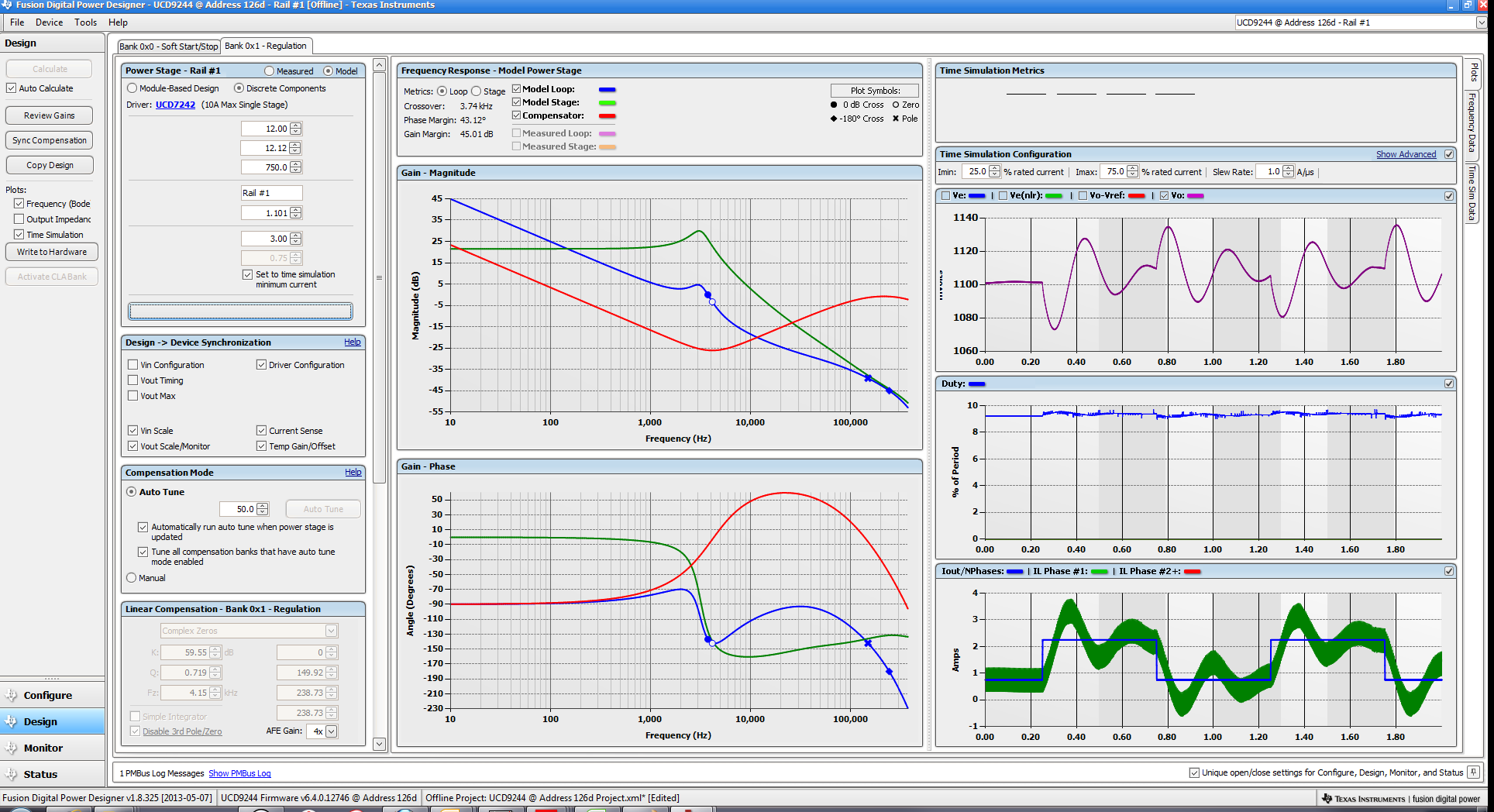The height and width of the screenshot is (812, 1494).
Task: Check the Ve trace checkbox
Action: tap(945, 196)
